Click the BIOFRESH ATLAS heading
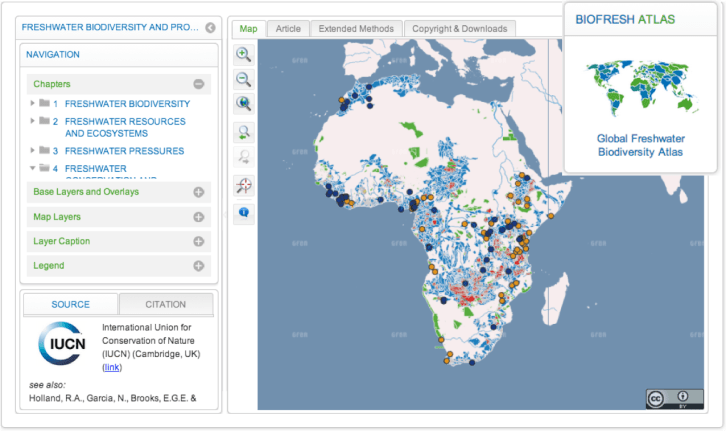 tap(625, 19)
